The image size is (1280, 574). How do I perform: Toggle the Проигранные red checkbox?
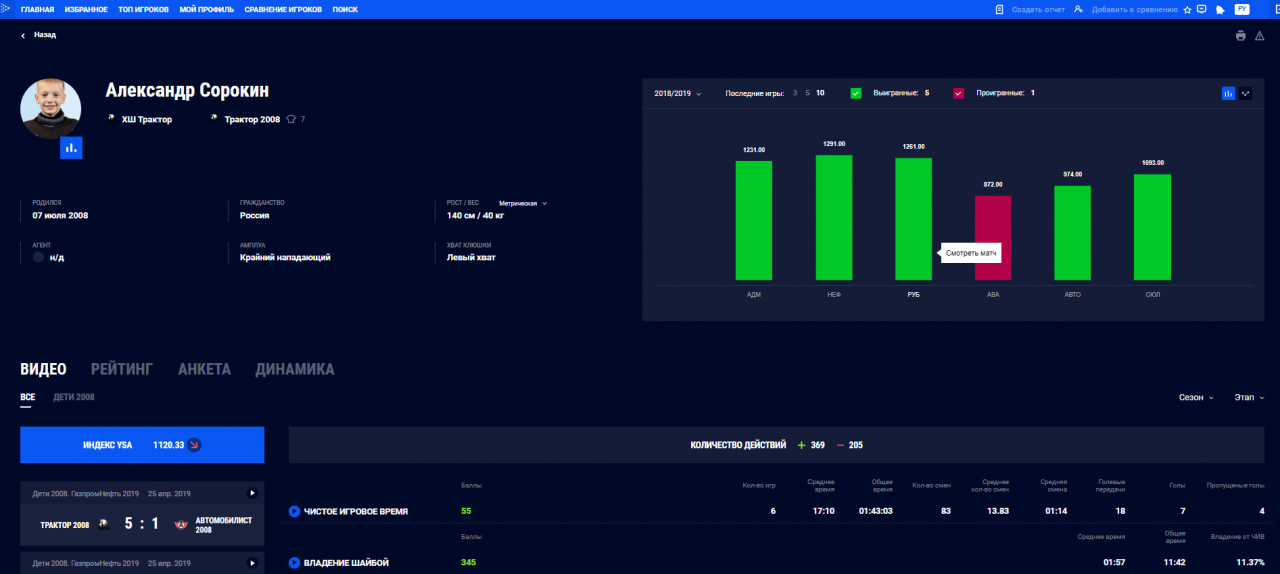click(958, 93)
